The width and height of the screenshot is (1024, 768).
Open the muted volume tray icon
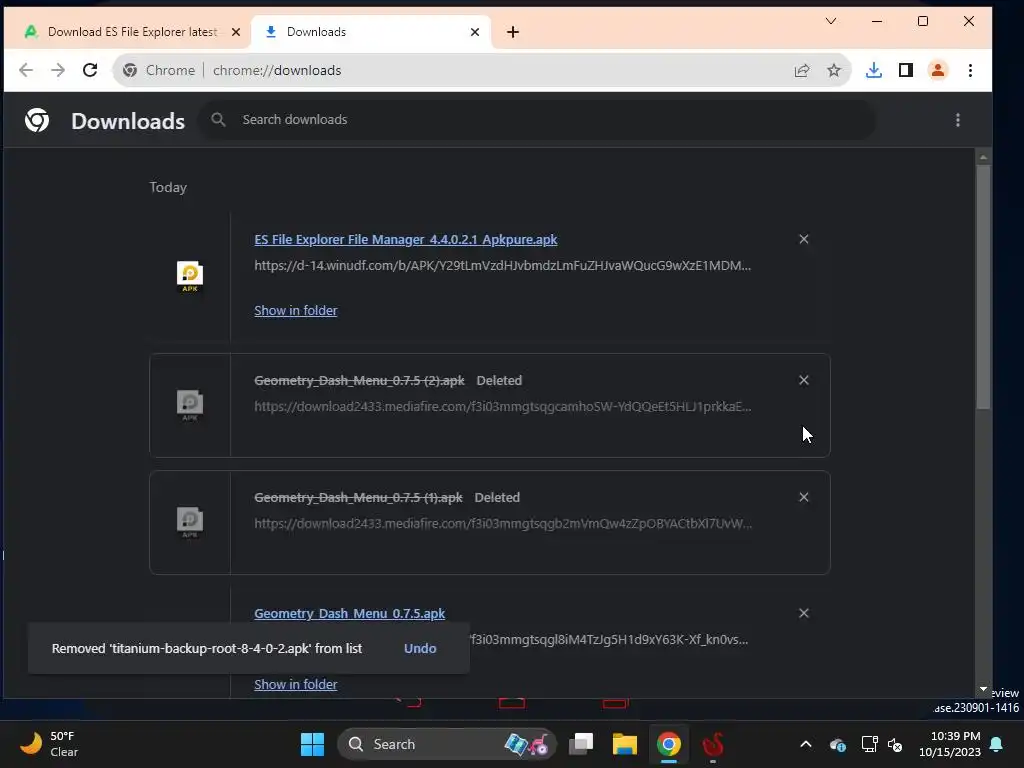895,744
